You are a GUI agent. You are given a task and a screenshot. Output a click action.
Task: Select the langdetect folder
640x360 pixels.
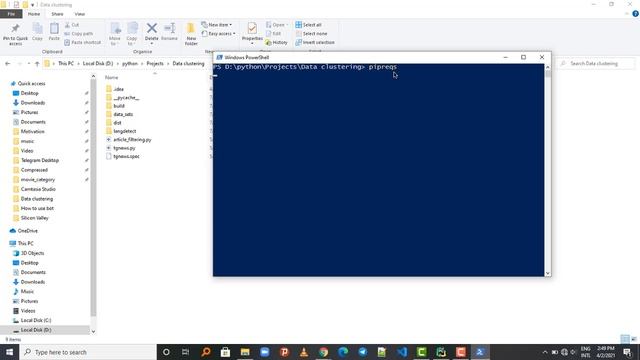[x=124, y=131]
